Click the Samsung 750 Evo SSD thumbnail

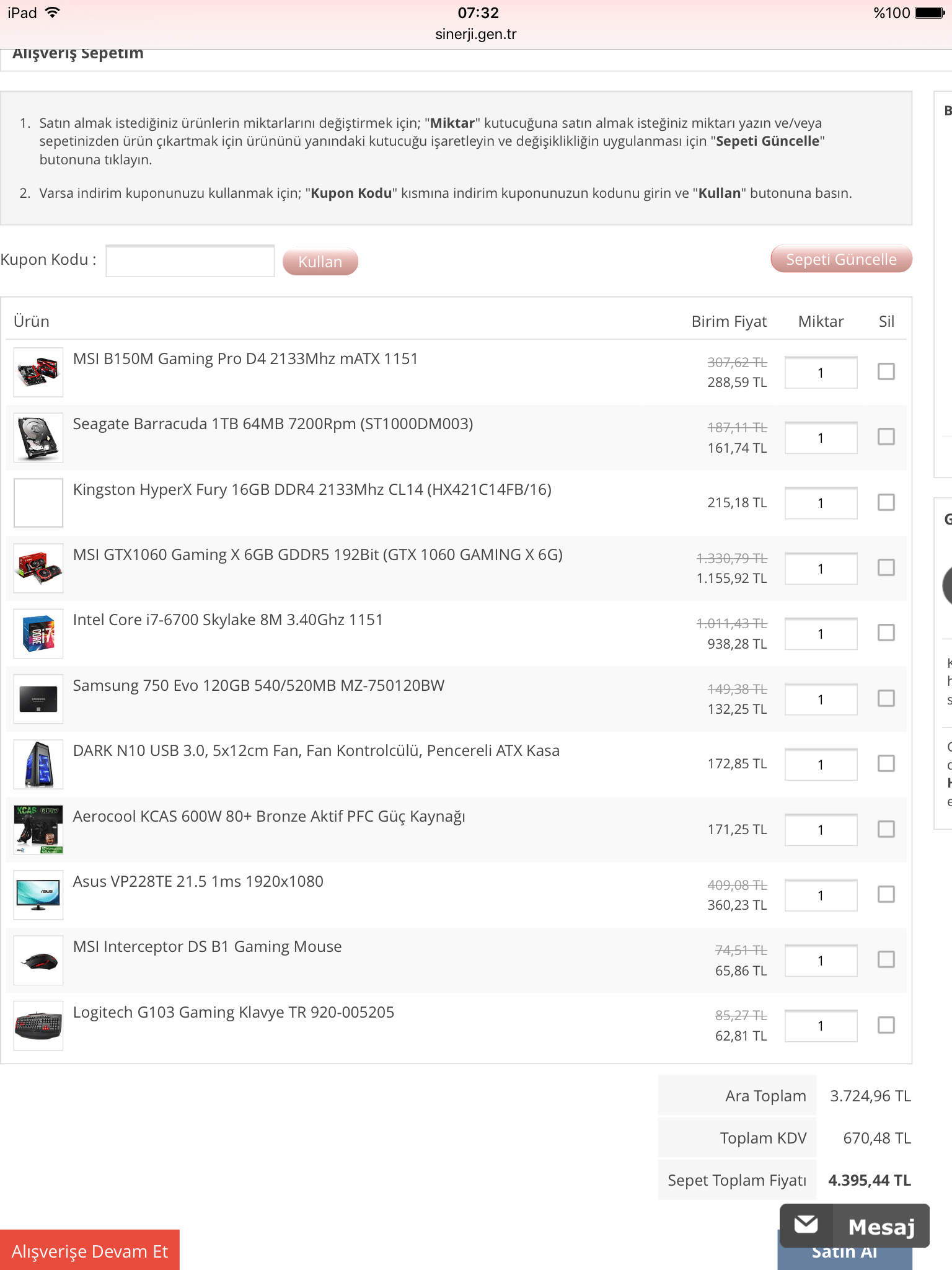point(38,699)
